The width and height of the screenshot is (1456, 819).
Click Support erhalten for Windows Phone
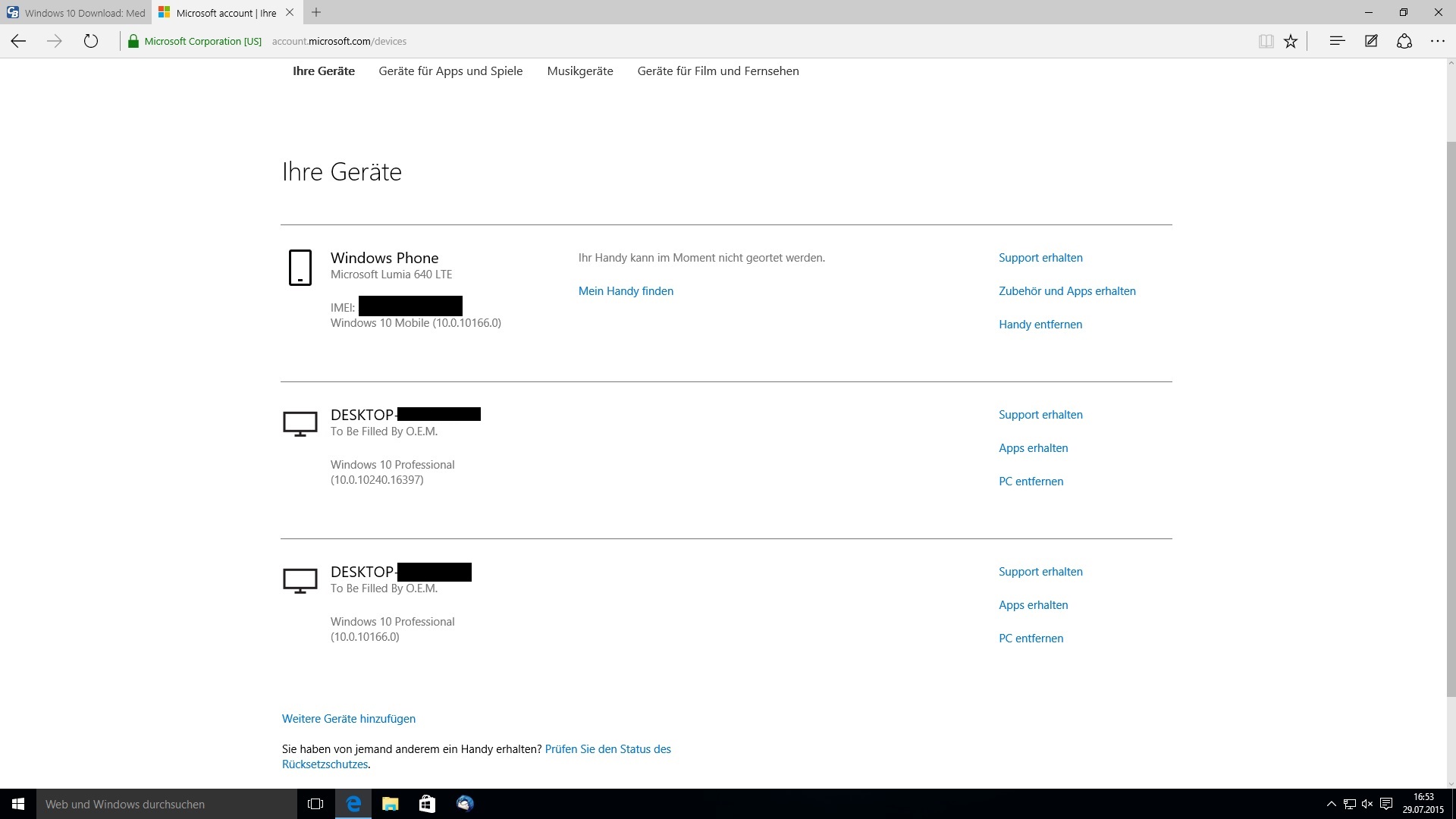(1040, 258)
